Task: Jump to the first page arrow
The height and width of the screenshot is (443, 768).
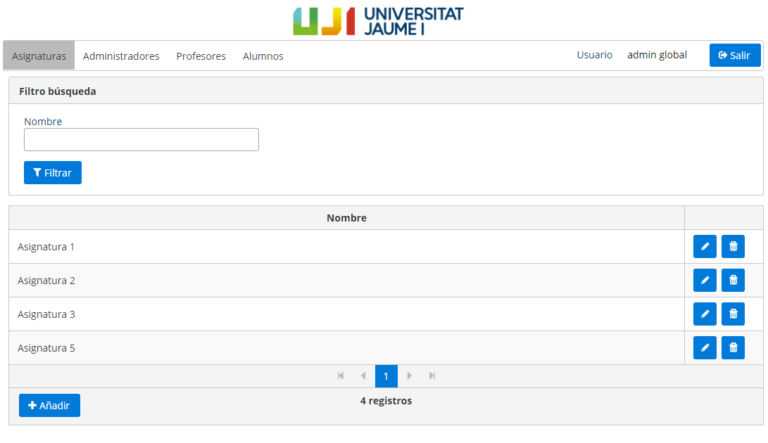Action: (341, 376)
